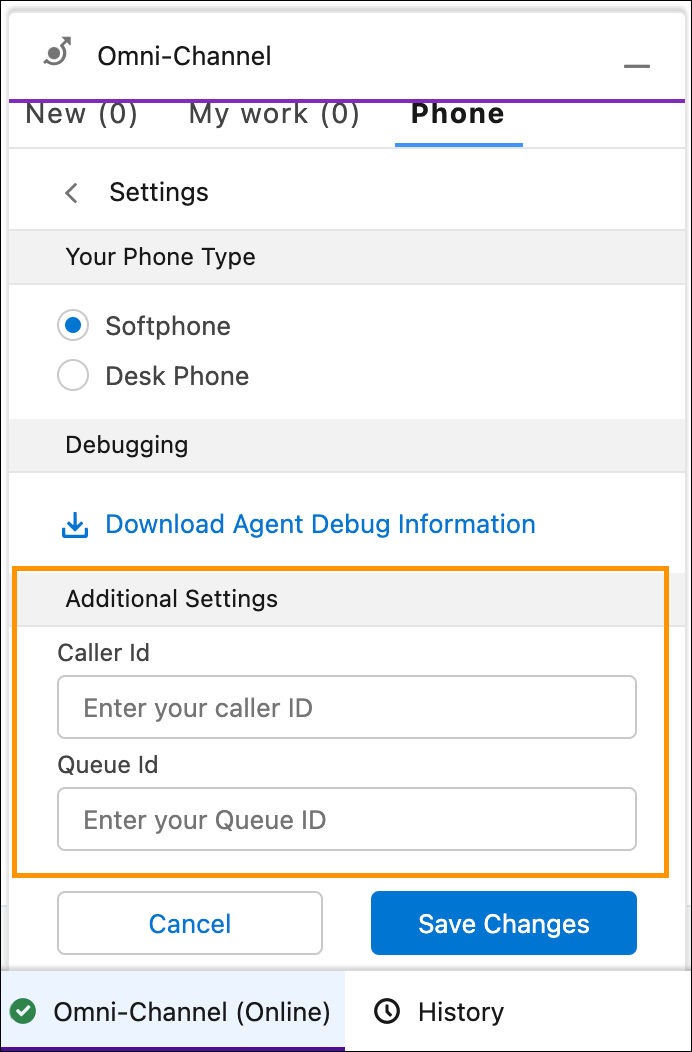Image resolution: width=692 pixels, height=1052 pixels.
Task: Select the Desk Phone radio button
Action: click(x=73, y=376)
